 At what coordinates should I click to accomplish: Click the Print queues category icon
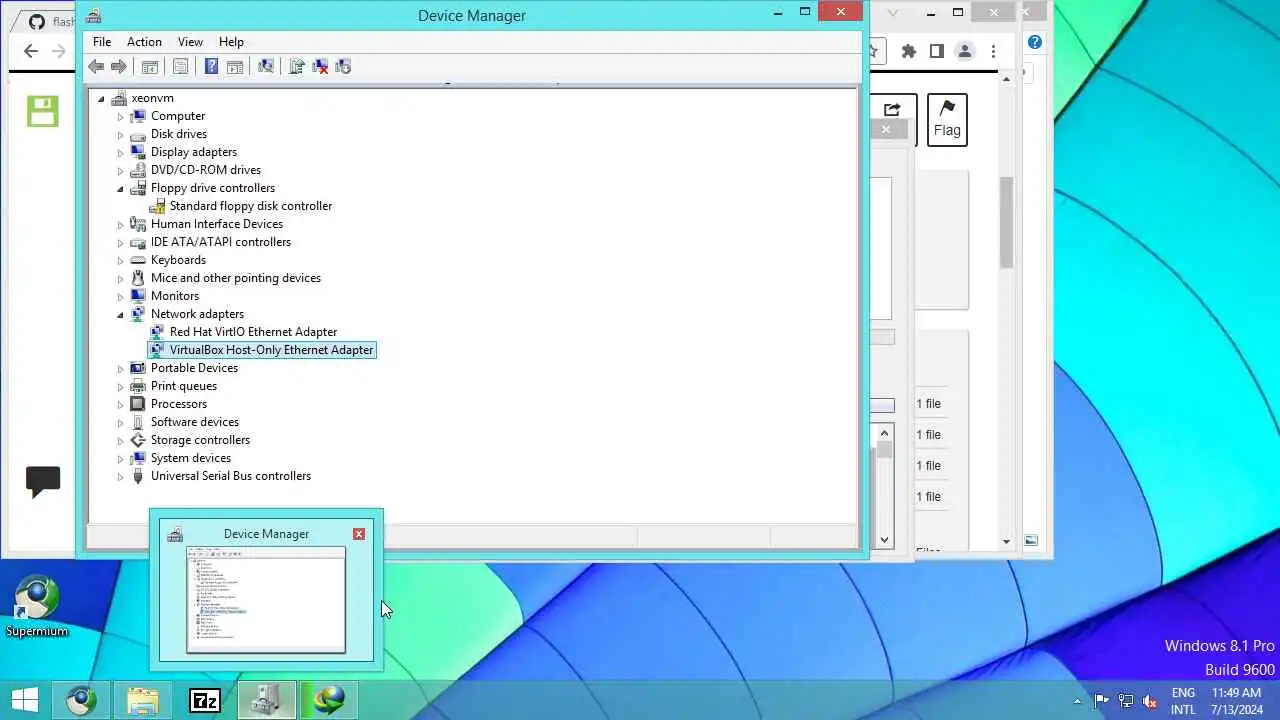tap(138, 386)
